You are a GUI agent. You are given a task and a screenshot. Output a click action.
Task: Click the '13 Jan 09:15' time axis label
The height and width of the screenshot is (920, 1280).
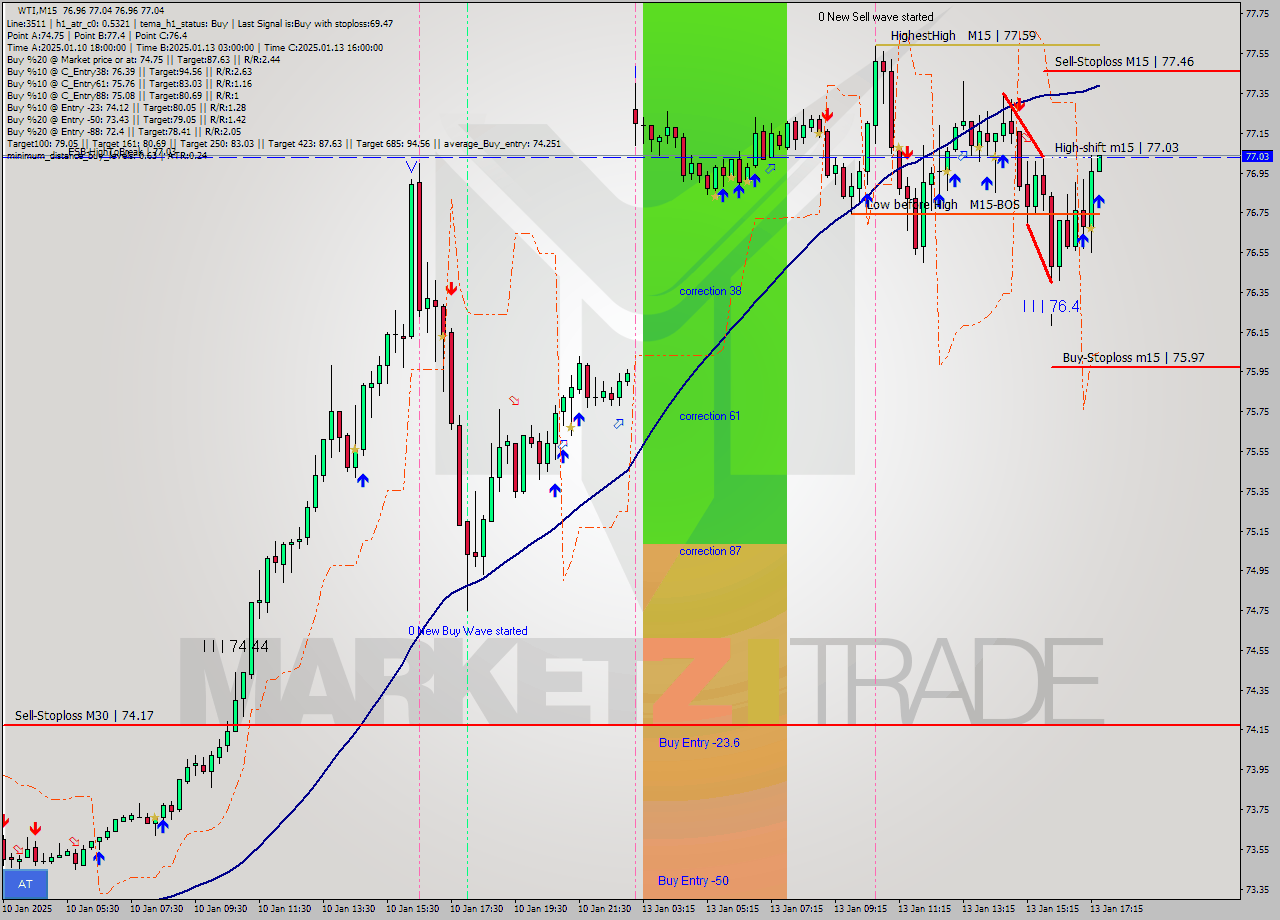click(x=861, y=909)
